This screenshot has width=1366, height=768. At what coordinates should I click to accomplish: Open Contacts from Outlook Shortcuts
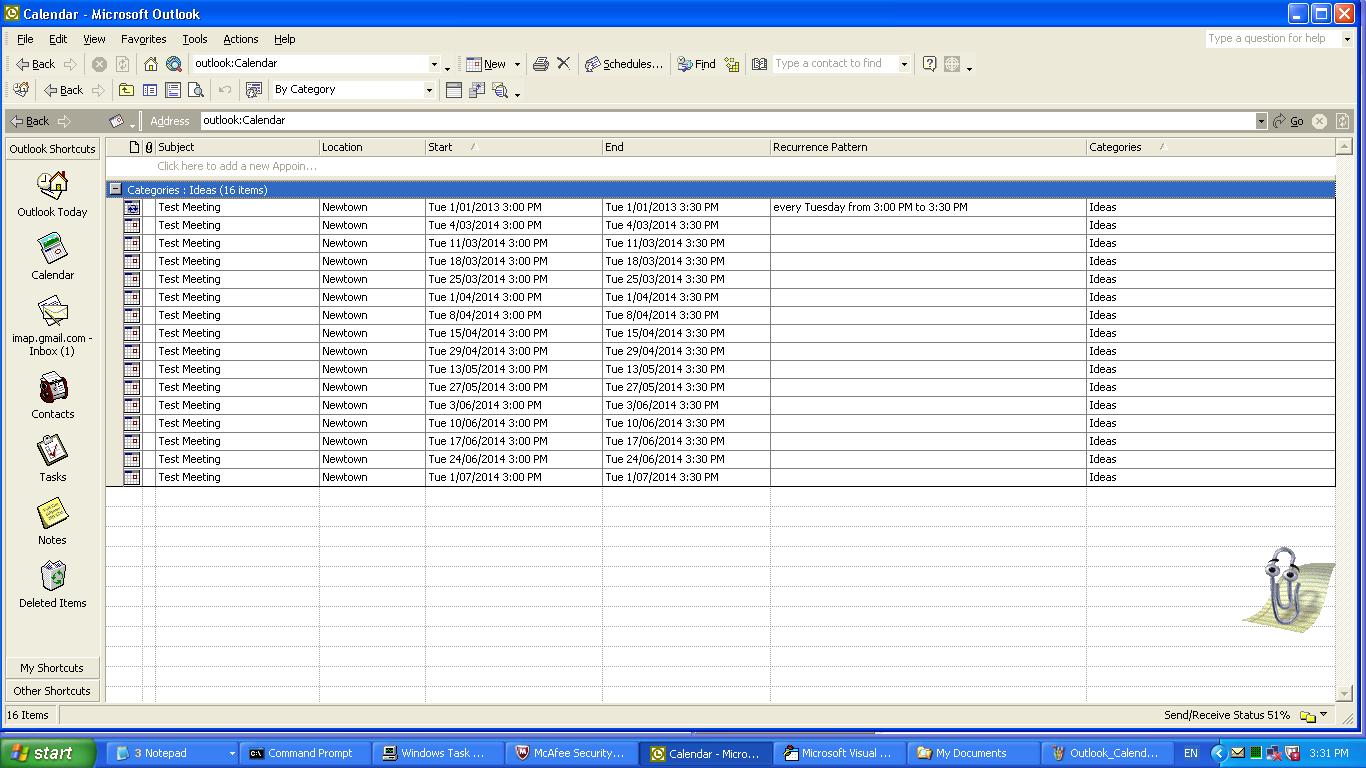52,395
